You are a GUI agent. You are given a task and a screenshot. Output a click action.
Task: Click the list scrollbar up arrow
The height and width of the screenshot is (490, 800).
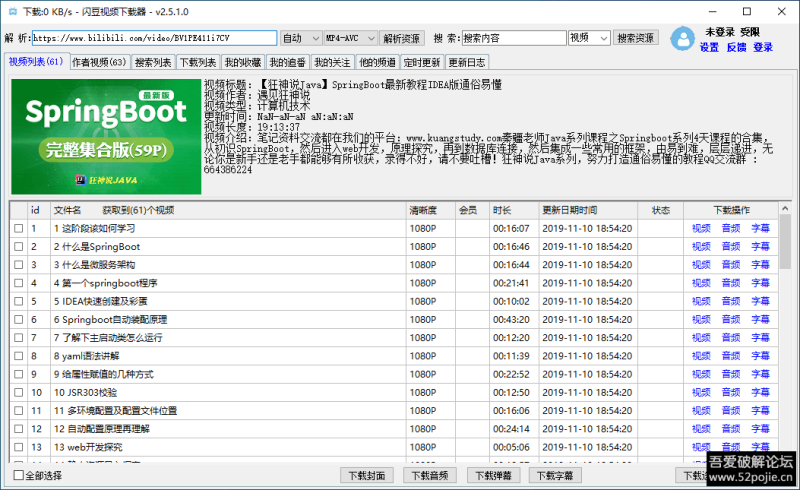click(785, 208)
